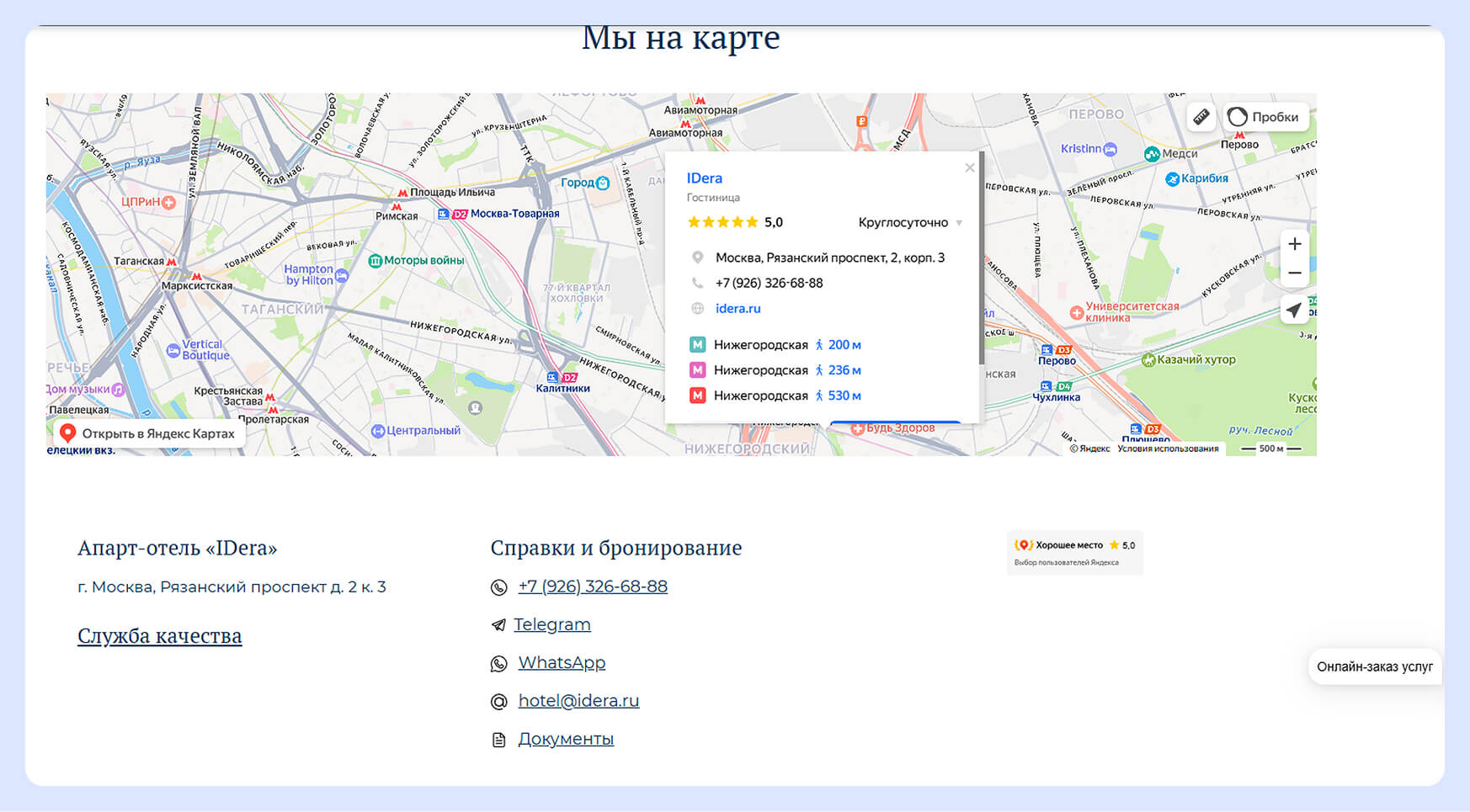Click the Хорошее место Yandex rating badge

point(1074,553)
